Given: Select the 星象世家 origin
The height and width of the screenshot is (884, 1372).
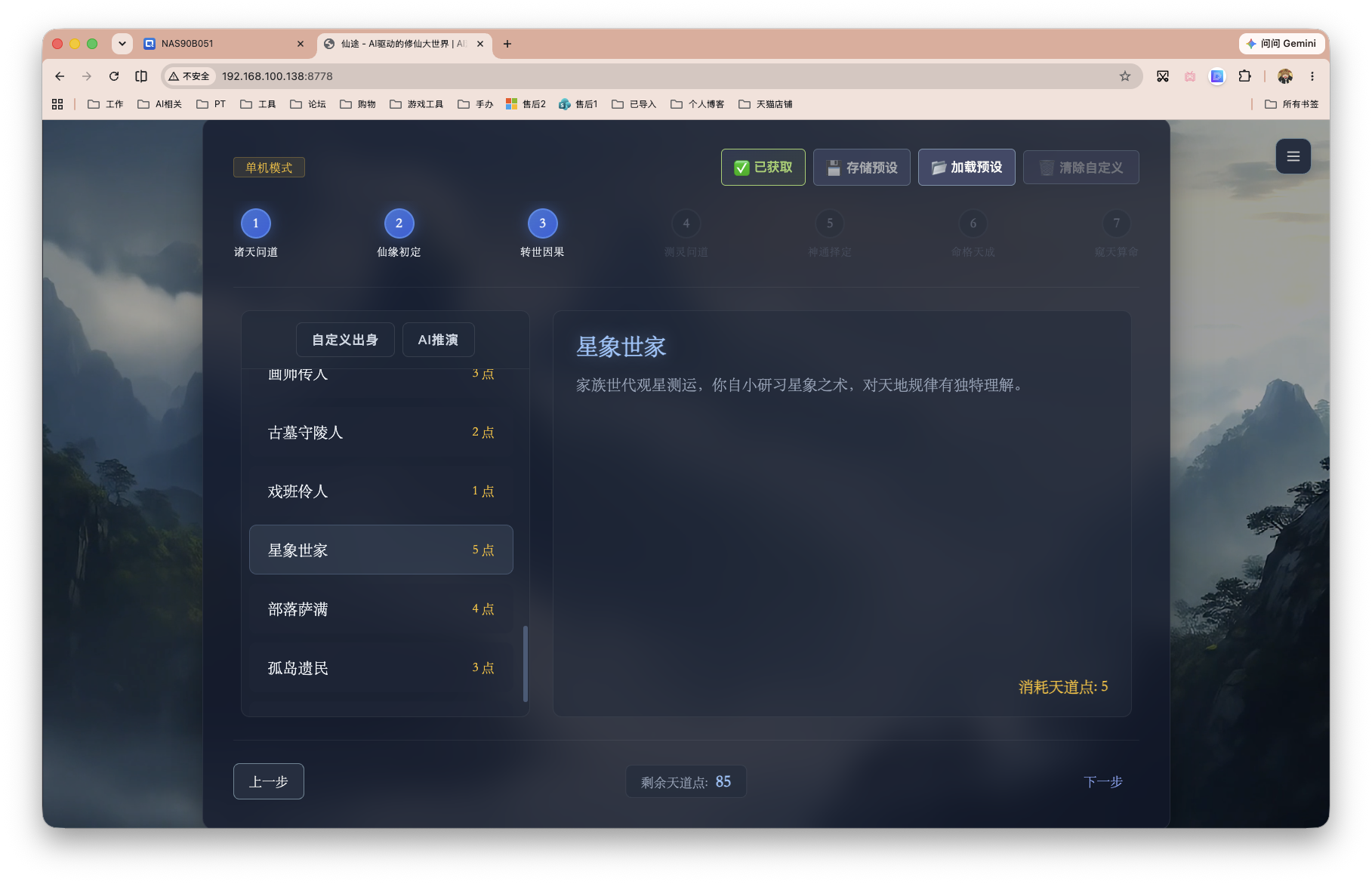Looking at the screenshot, I should click(381, 550).
